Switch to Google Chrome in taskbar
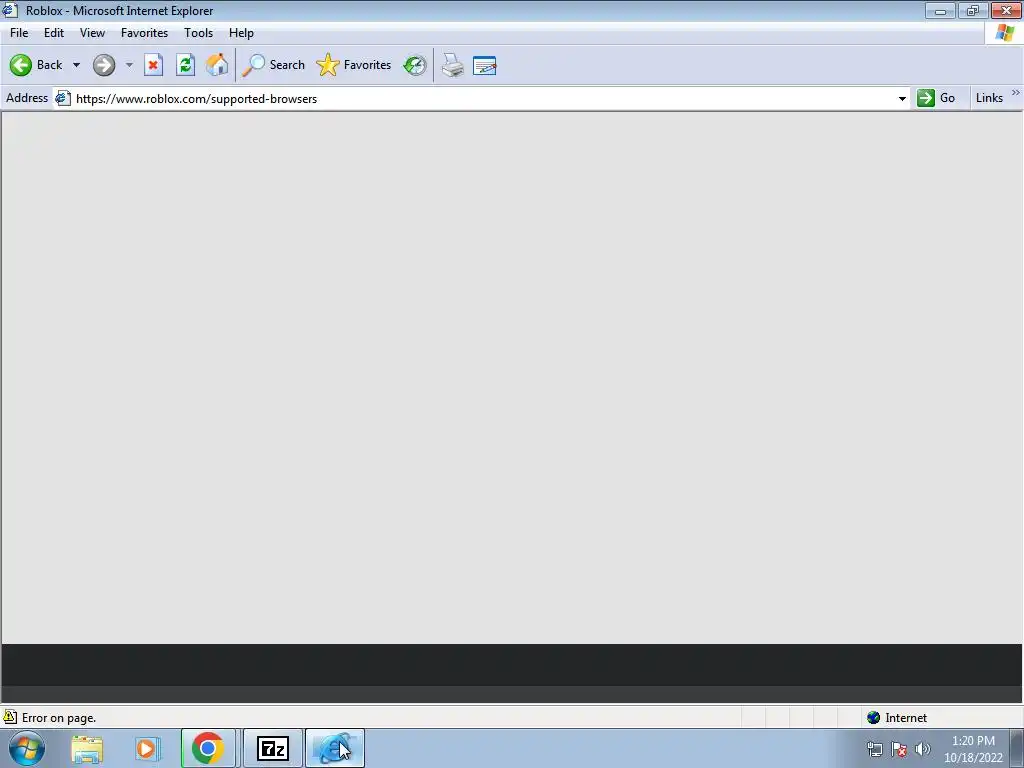 coord(208,748)
